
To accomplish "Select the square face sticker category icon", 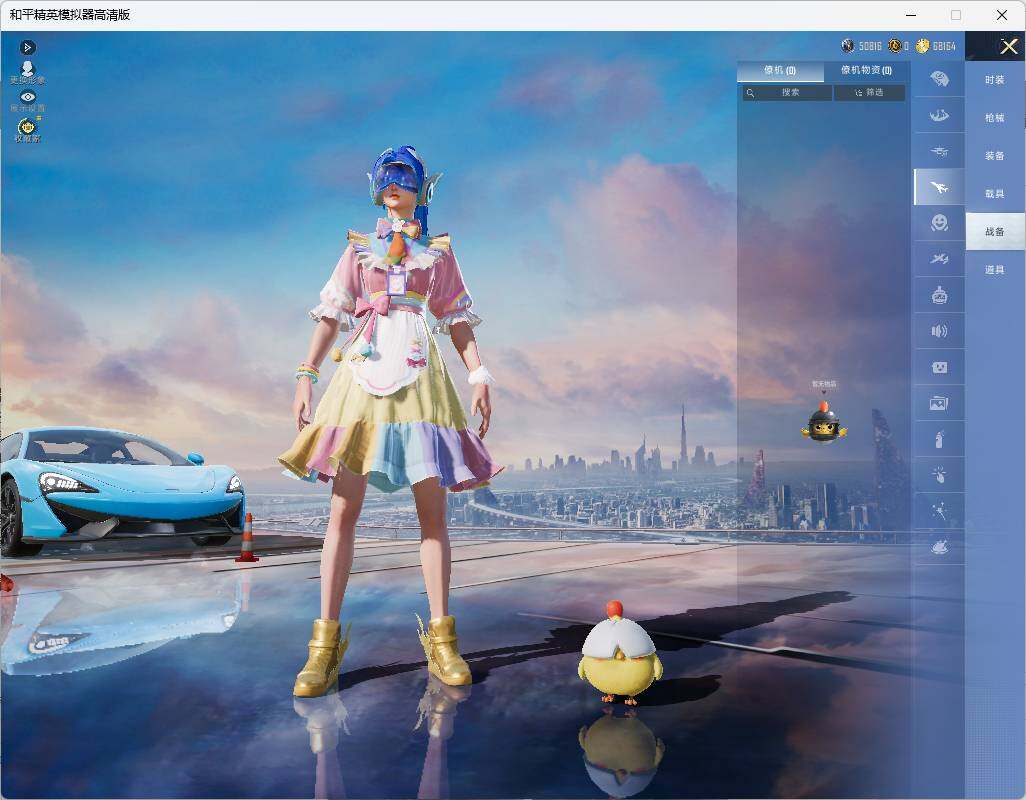I will [940, 368].
